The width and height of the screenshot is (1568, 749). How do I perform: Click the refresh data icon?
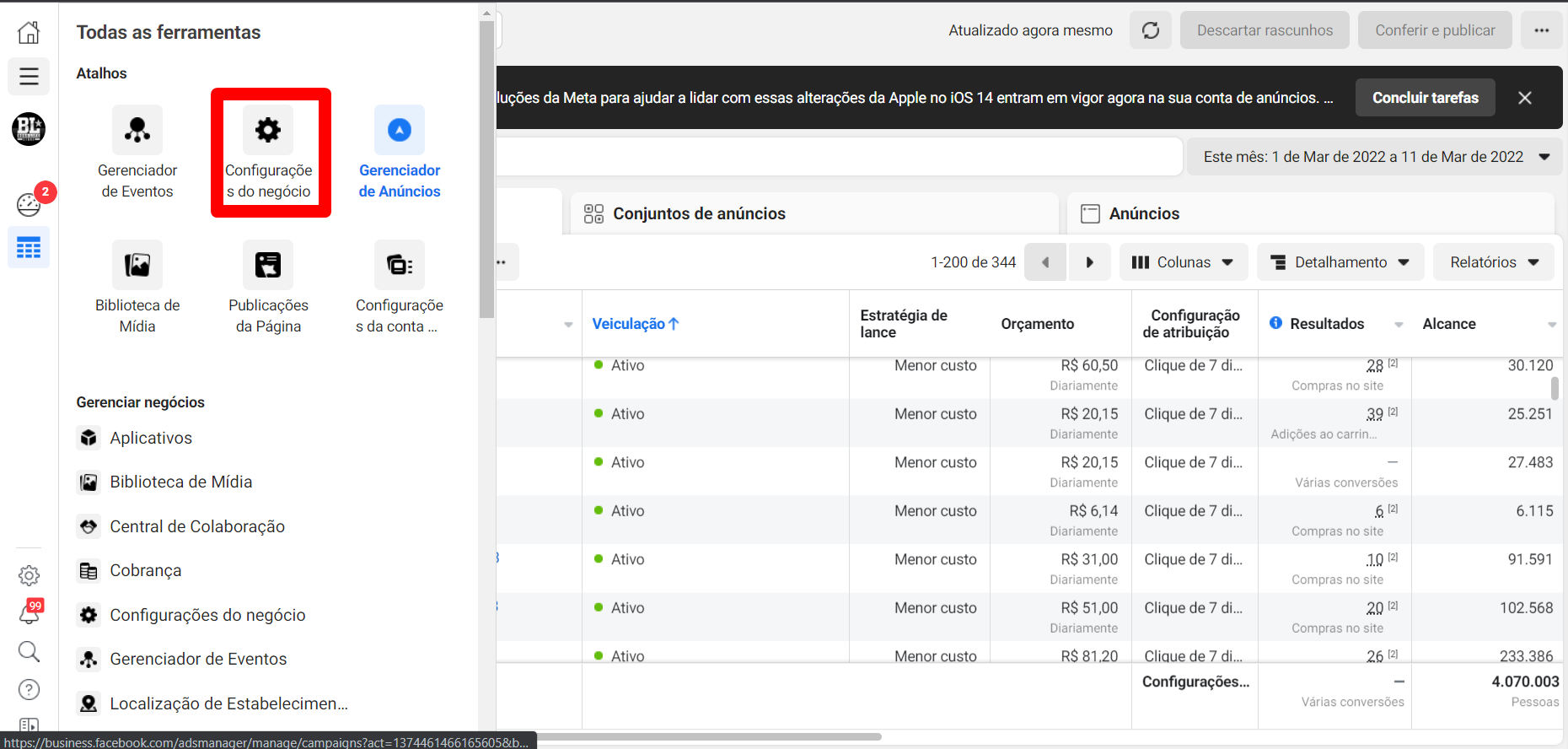click(1151, 30)
